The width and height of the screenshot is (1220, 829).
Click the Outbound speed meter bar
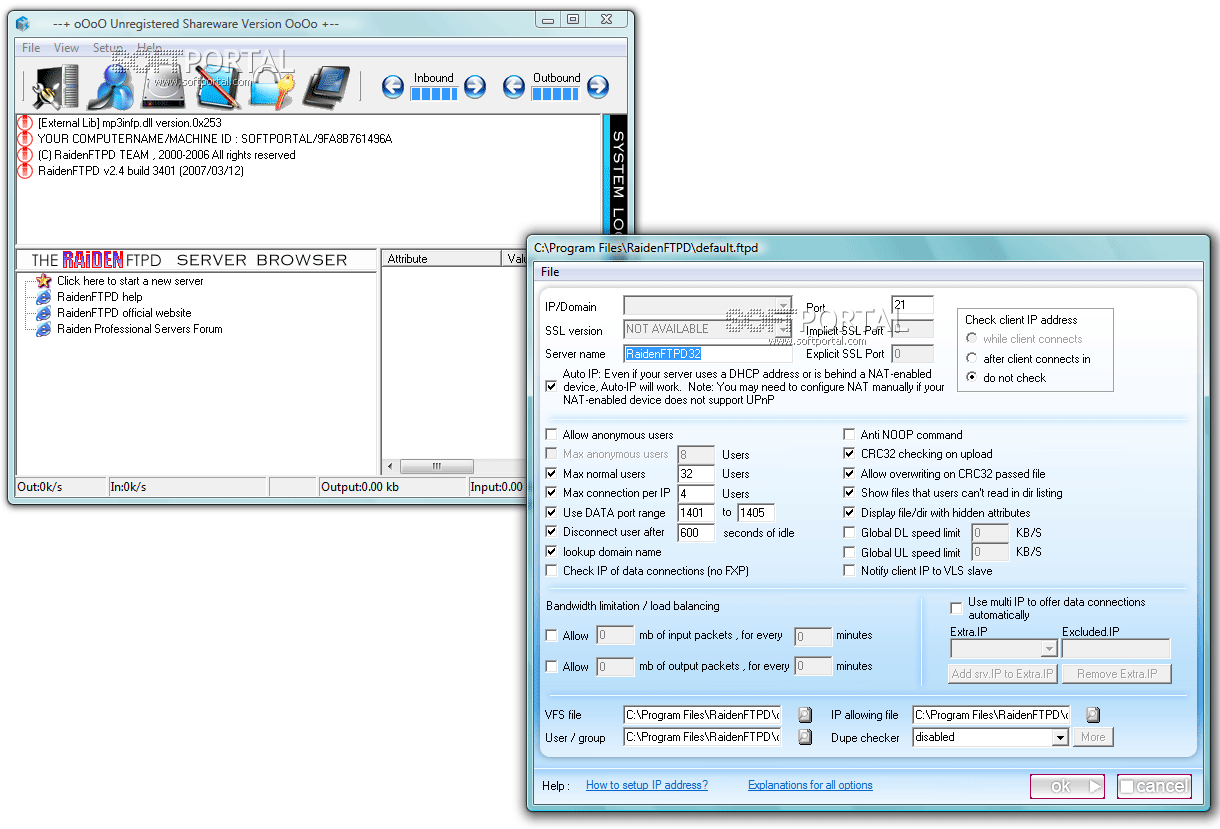[555, 94]
